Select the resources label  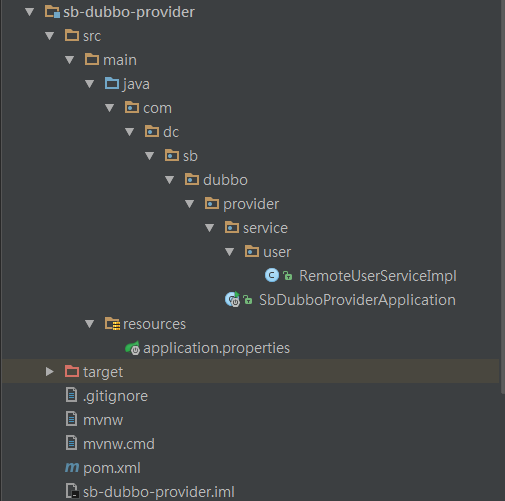(x=154, y=324)
